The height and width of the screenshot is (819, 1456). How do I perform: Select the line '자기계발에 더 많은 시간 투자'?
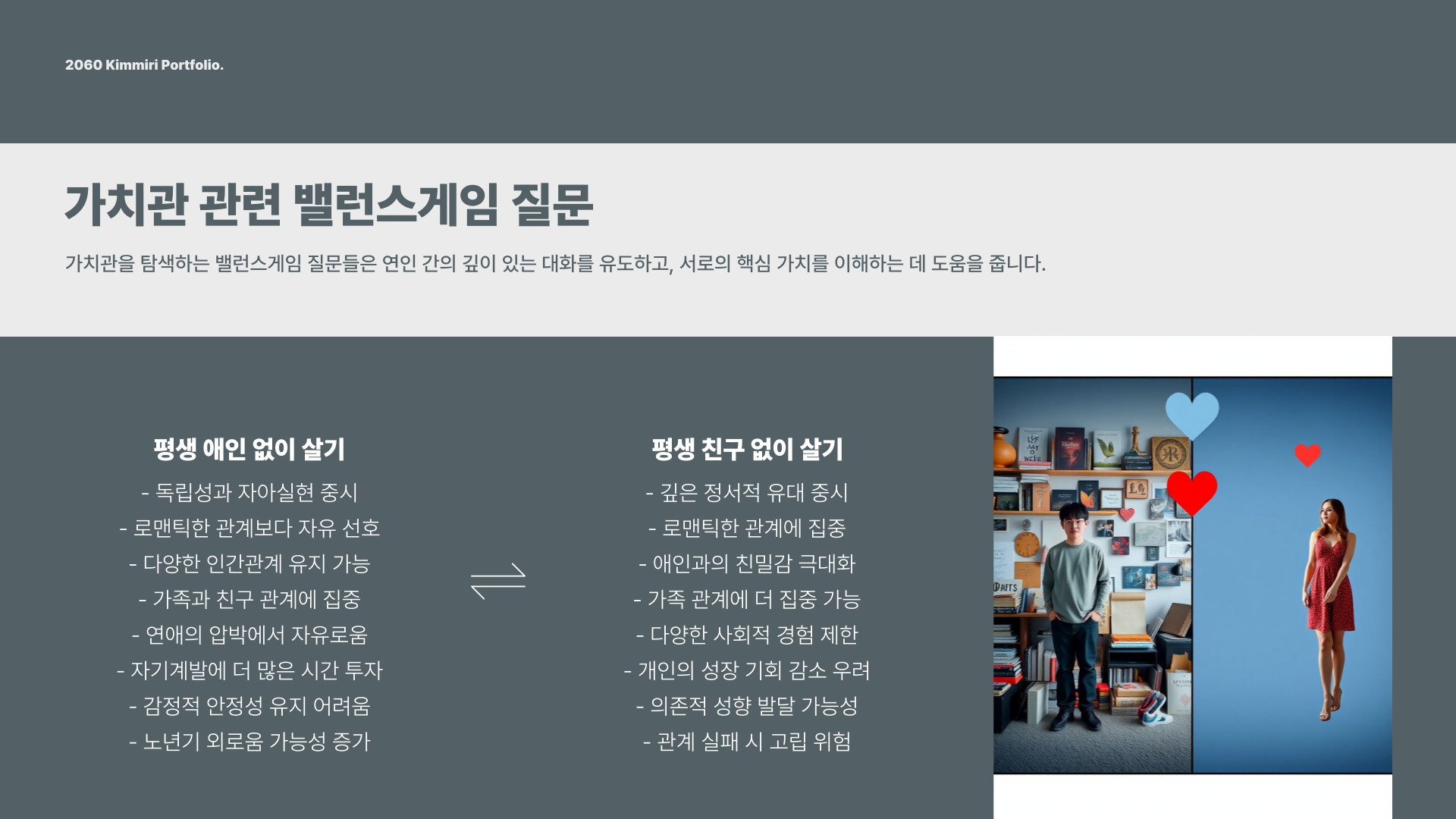pos(249,671)
